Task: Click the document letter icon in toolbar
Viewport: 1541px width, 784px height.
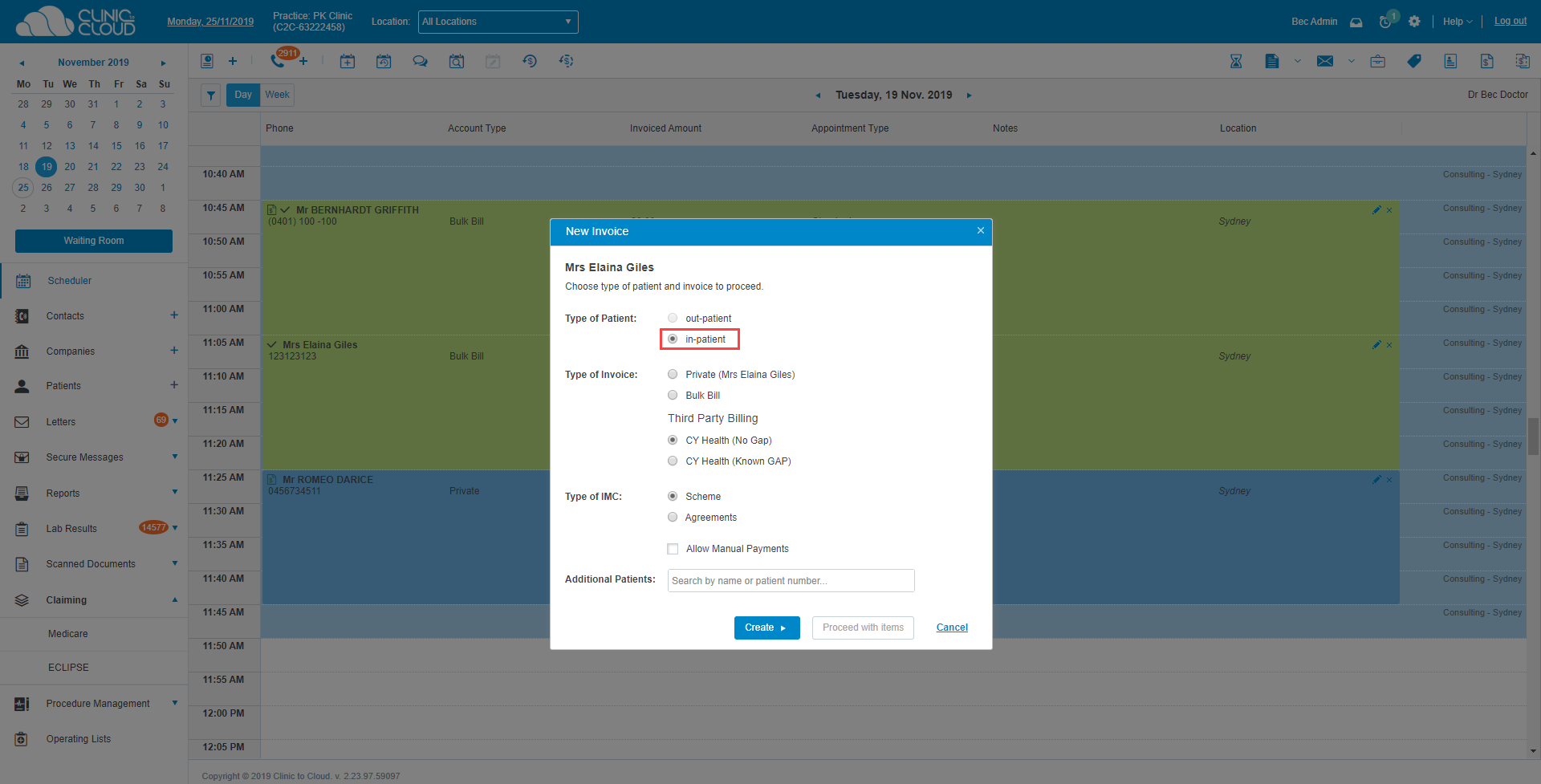Action: [x=1272, y=61]
